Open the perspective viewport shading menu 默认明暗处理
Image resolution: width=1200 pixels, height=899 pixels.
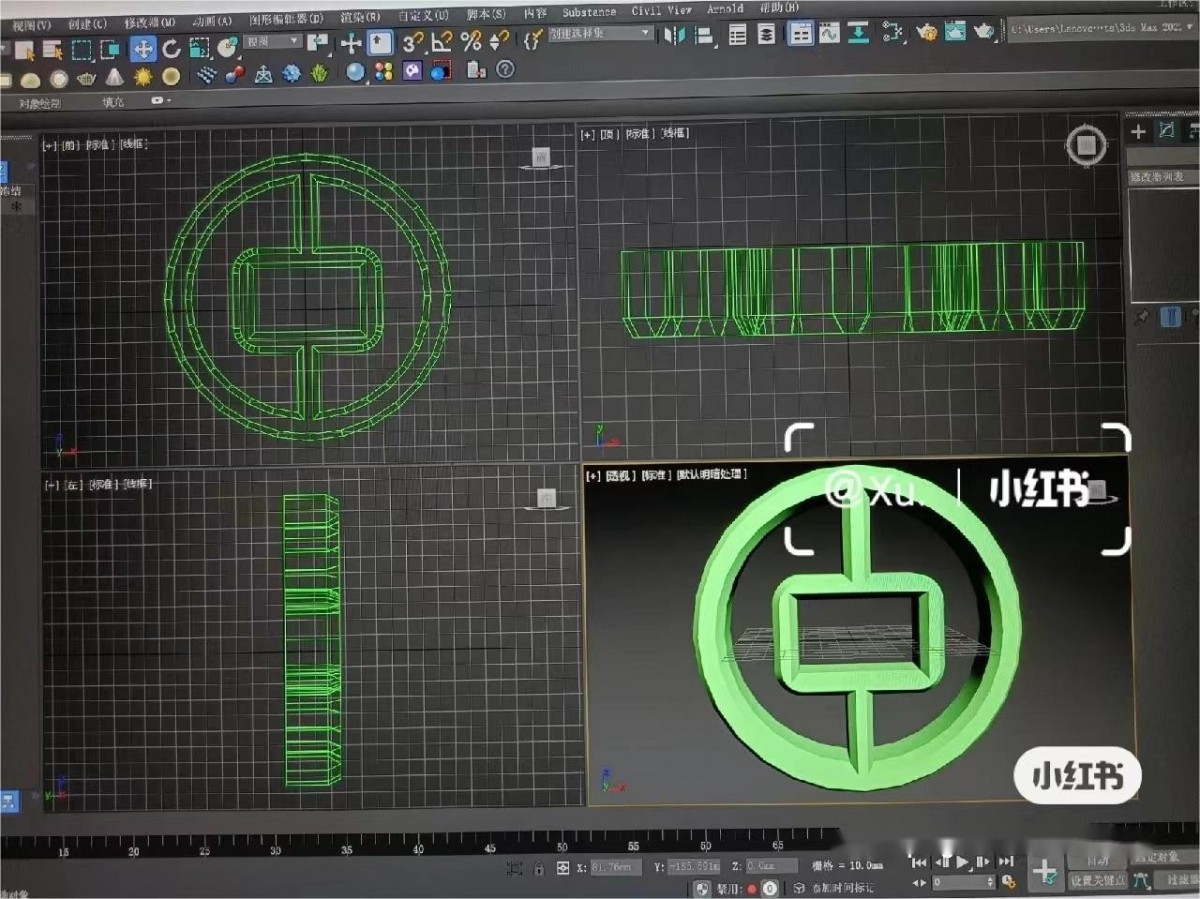pos(712,475)
